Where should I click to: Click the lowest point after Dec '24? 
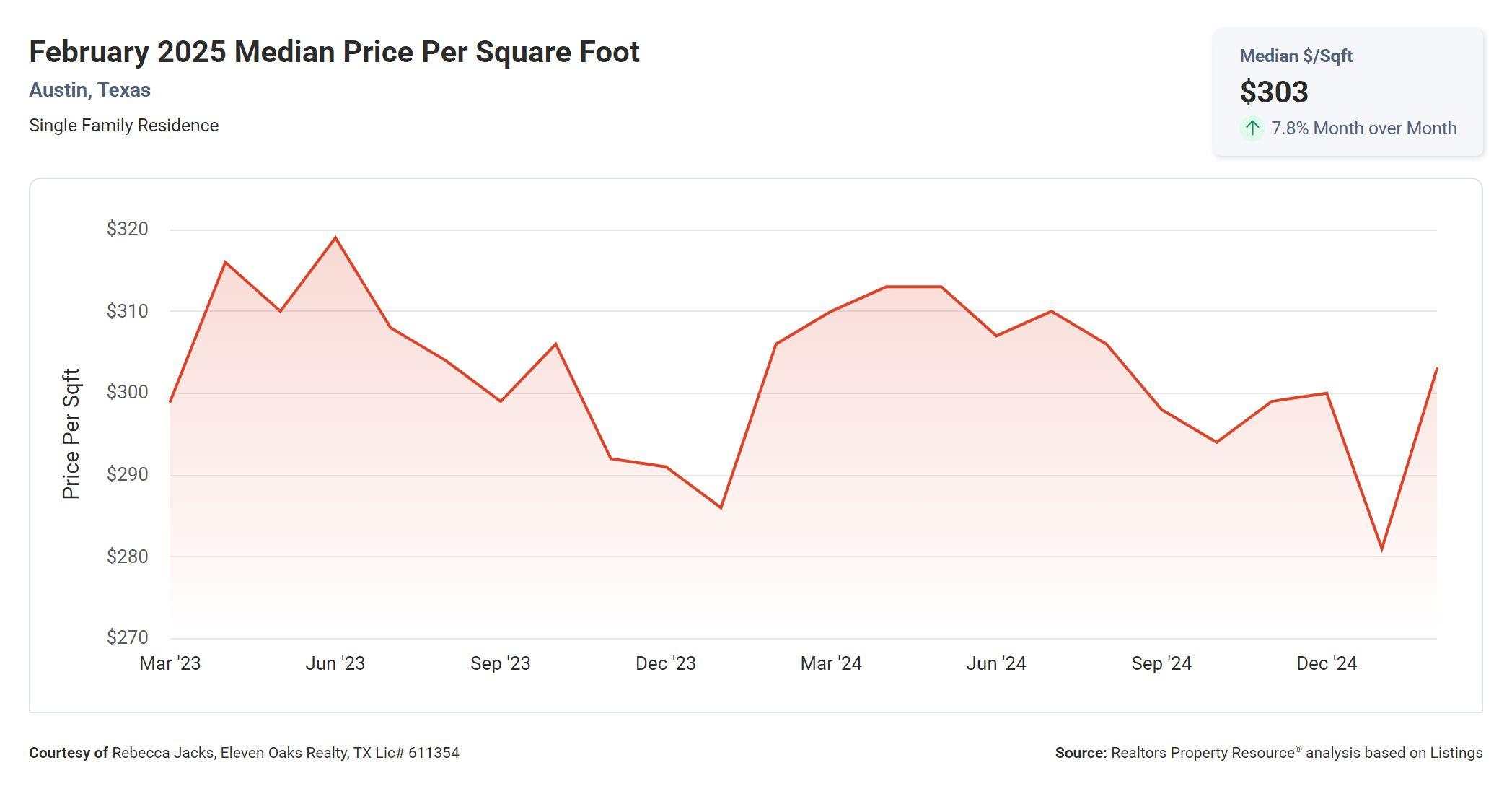tap(1381, 549)
